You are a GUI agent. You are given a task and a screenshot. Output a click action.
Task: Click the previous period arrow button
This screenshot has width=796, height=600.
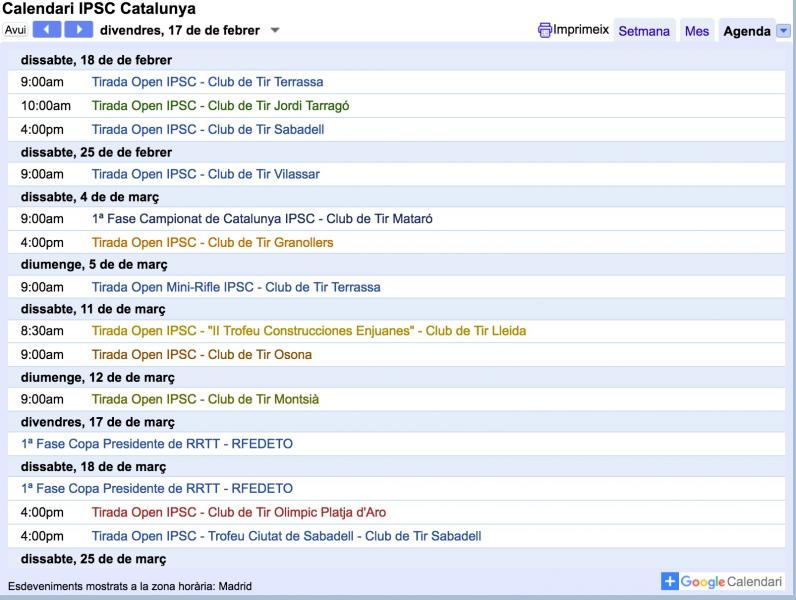[48, 30]
